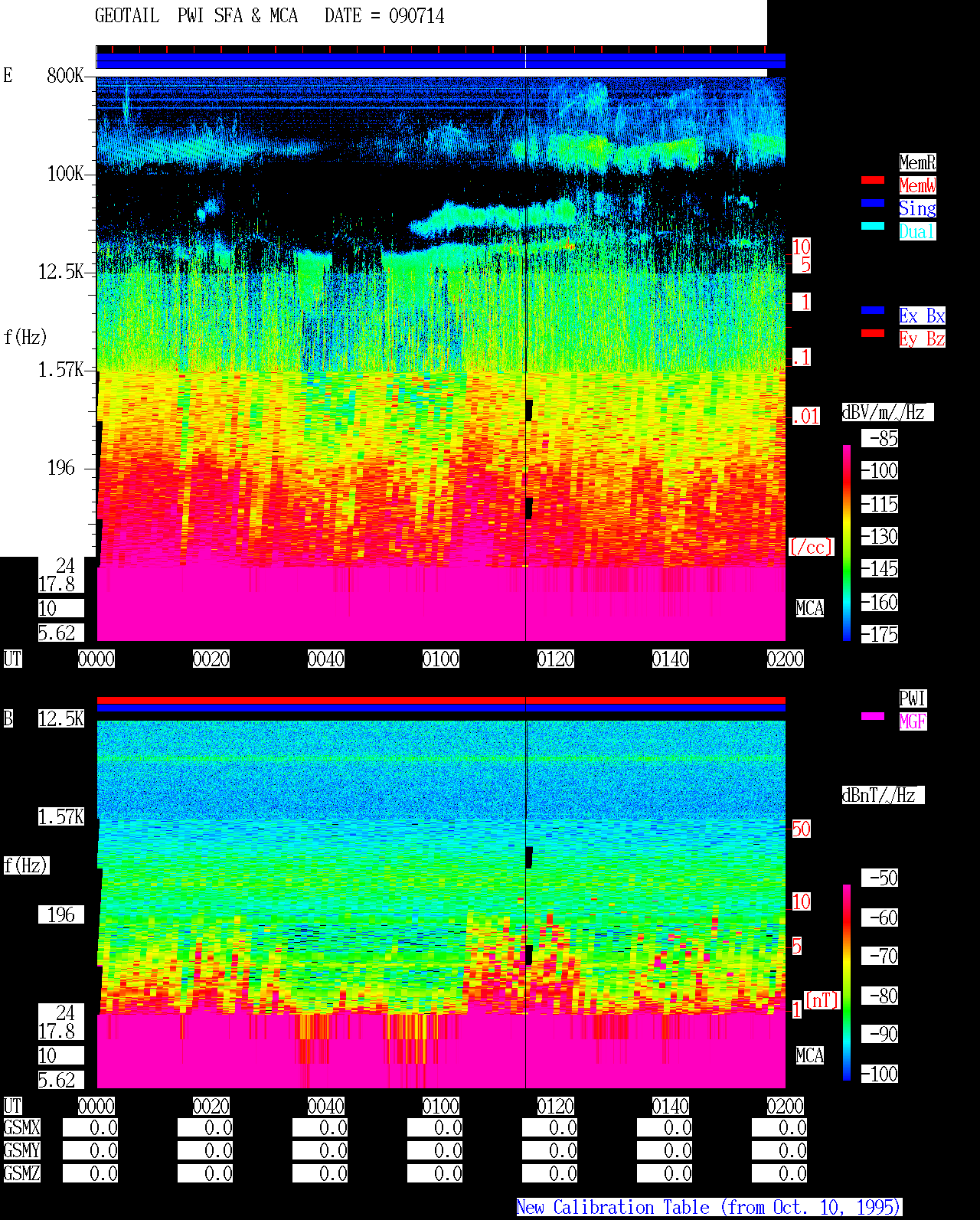980x1220 pixels.
Task: Click the "-115" color scale value
Action: click(880, 504)
